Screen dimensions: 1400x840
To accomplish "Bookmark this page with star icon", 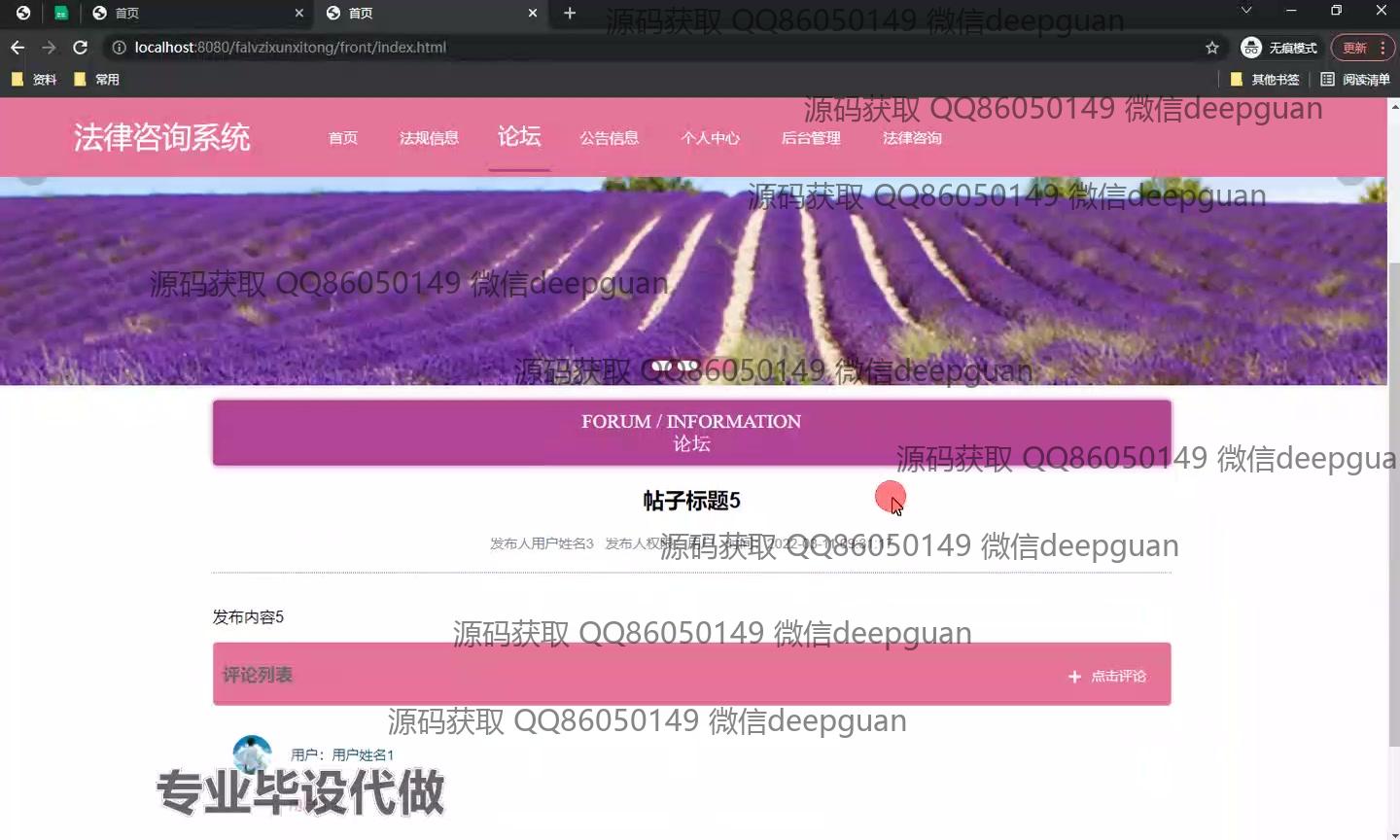I will pyautogui.click(x=1211, y=48).
